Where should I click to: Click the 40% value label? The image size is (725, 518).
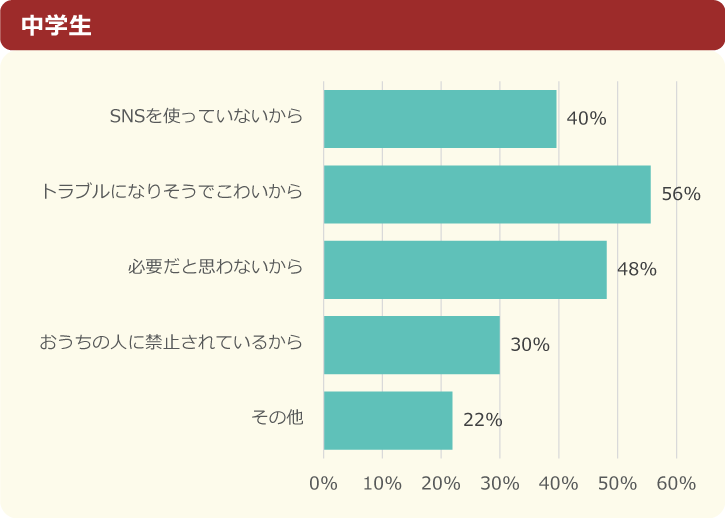(x=586, y=119)
